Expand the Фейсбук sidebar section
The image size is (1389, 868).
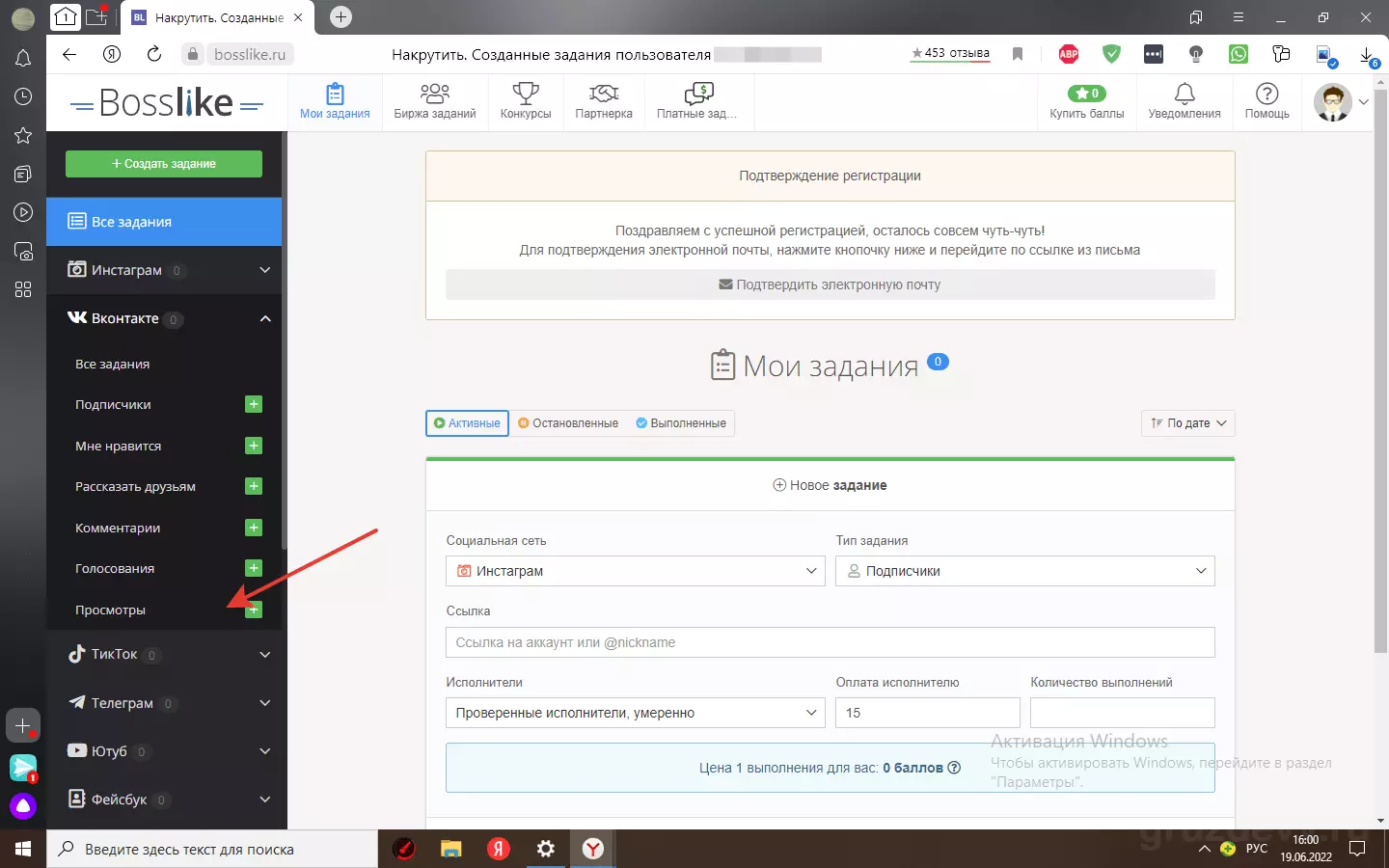pyautogui.click(x=164, y=800)
